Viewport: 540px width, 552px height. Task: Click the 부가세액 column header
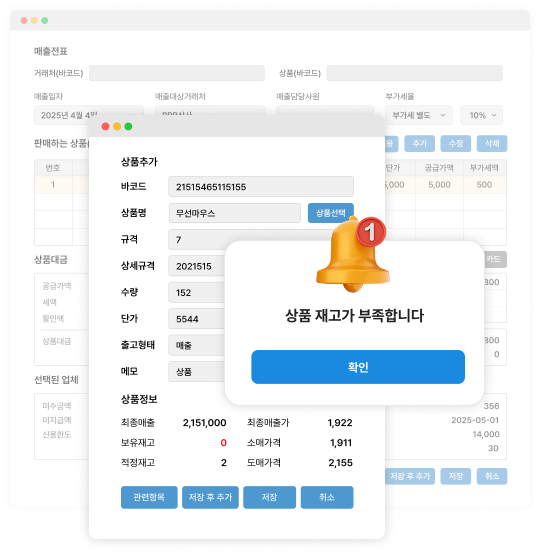[x=484, y=168]
